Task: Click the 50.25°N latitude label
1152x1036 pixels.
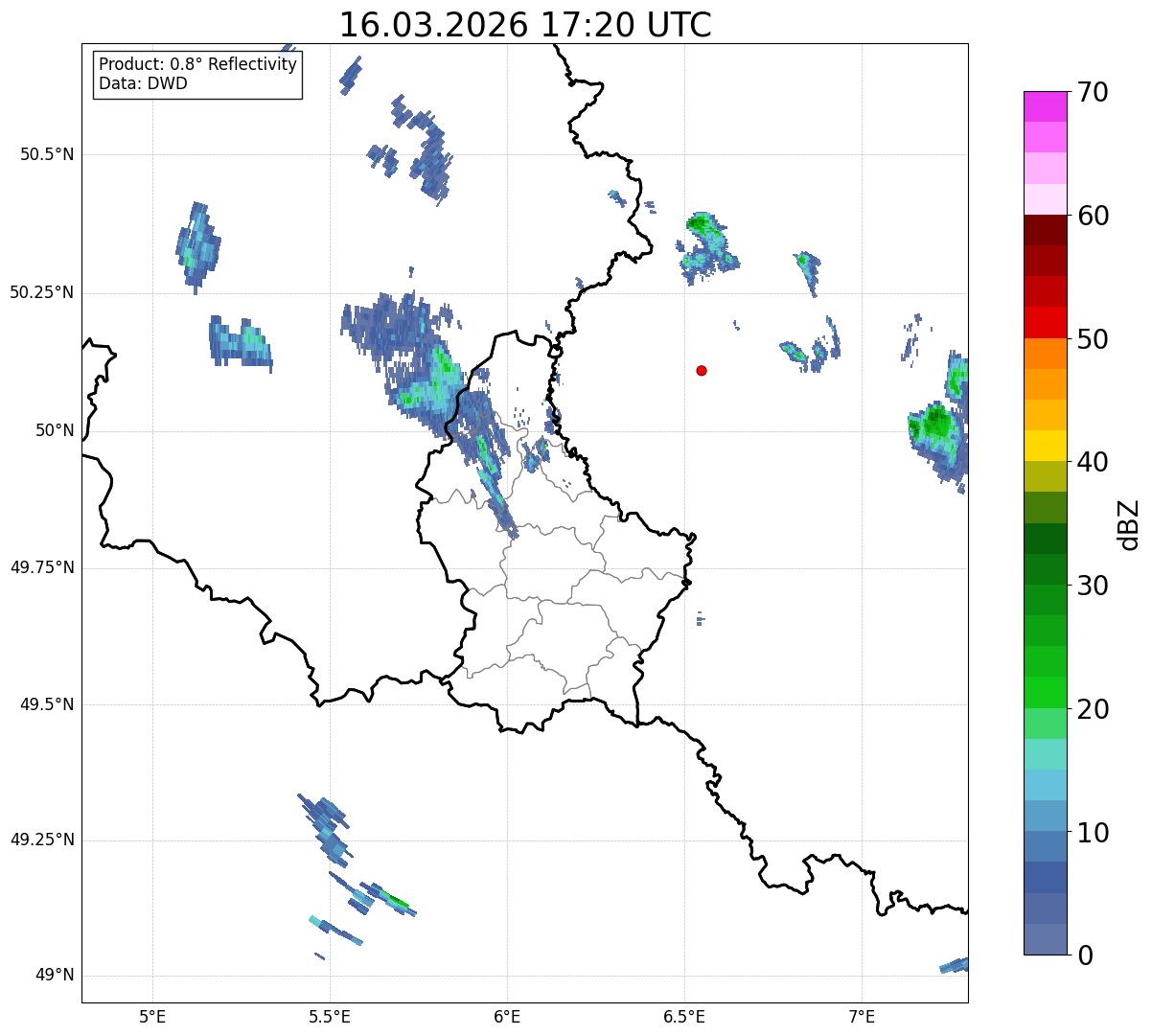Action: pyautogui.click(x=42, y=292)
